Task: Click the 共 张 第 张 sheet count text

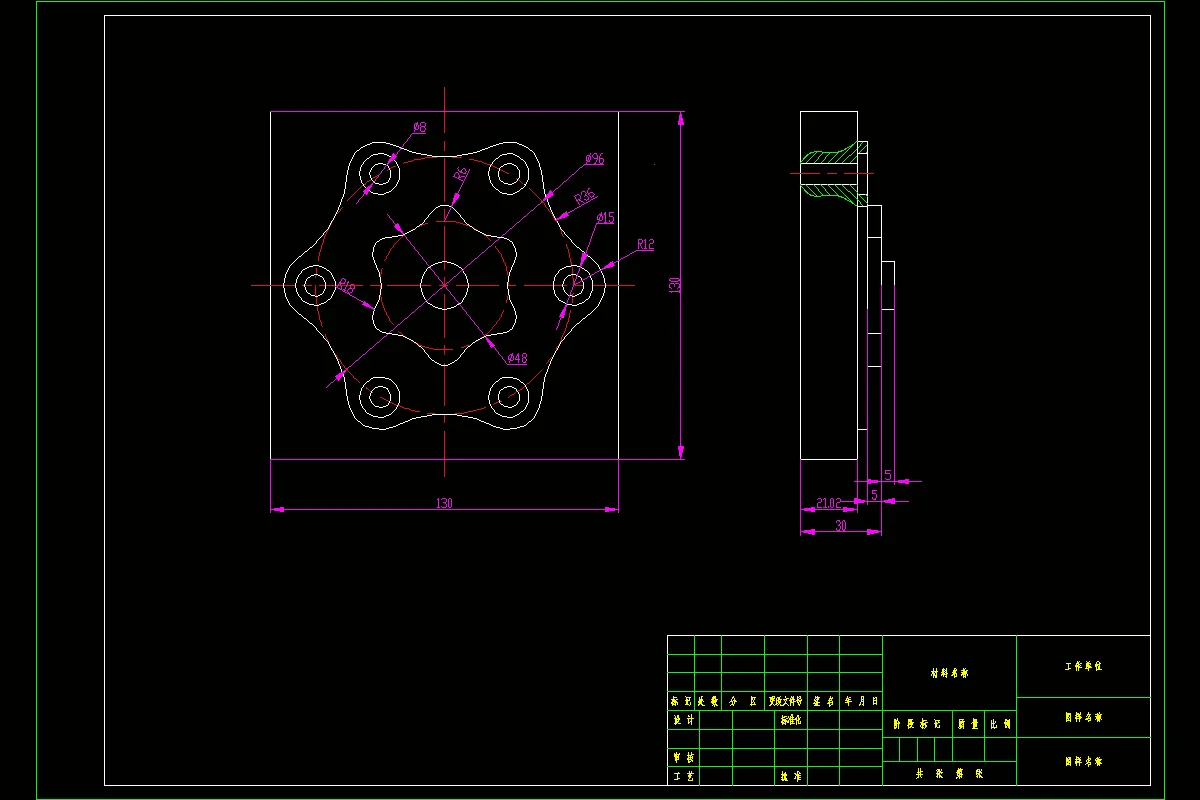Action: (949, 774)
